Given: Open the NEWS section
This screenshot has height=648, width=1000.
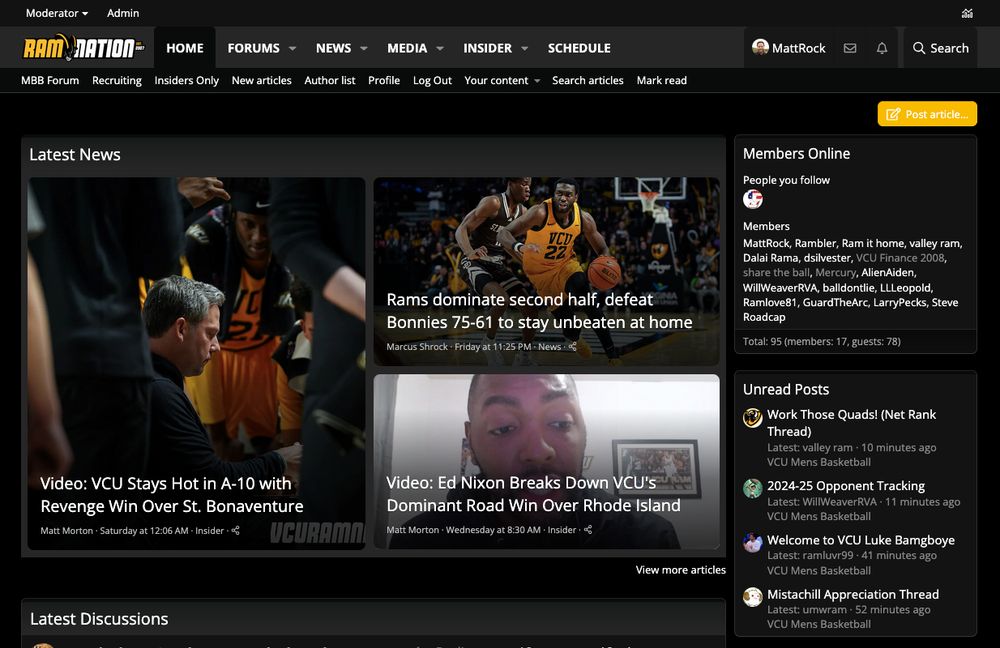Looking at the screenshot, I should (333, 48).
